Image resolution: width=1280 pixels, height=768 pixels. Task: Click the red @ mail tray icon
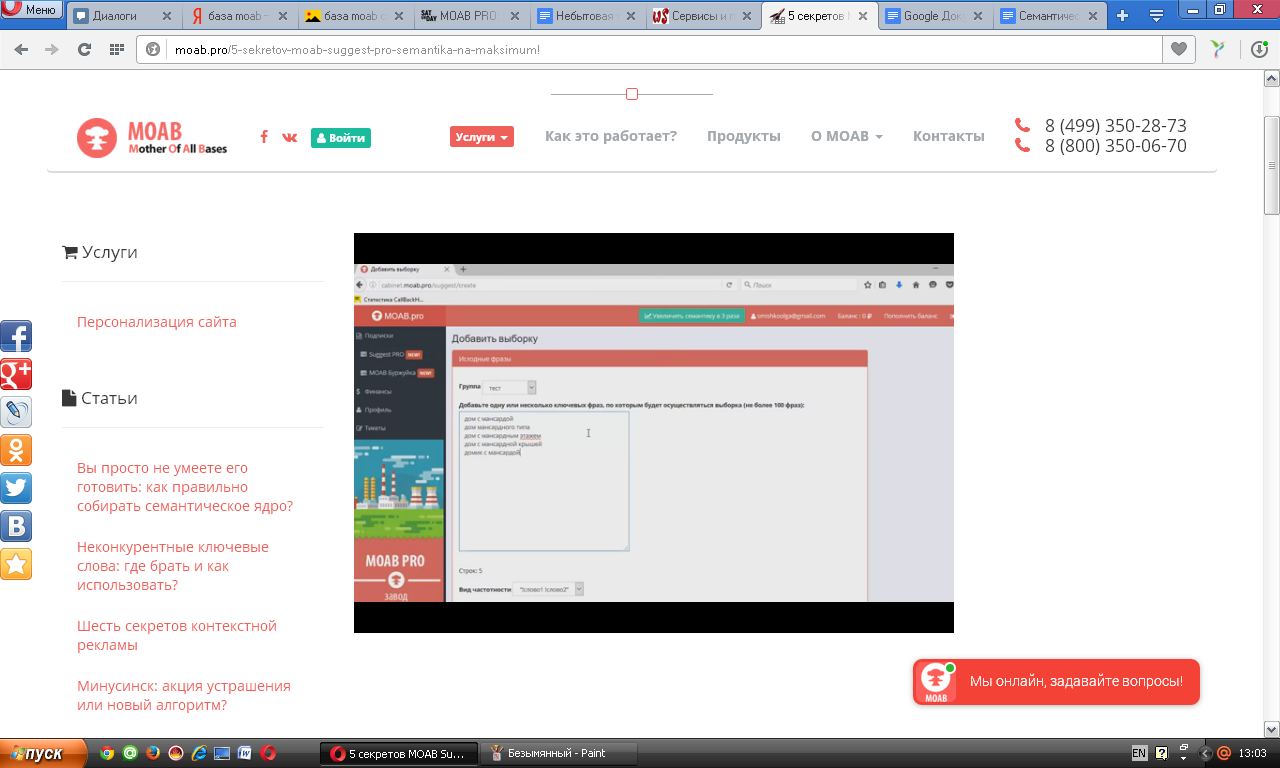coord(1223,753)
